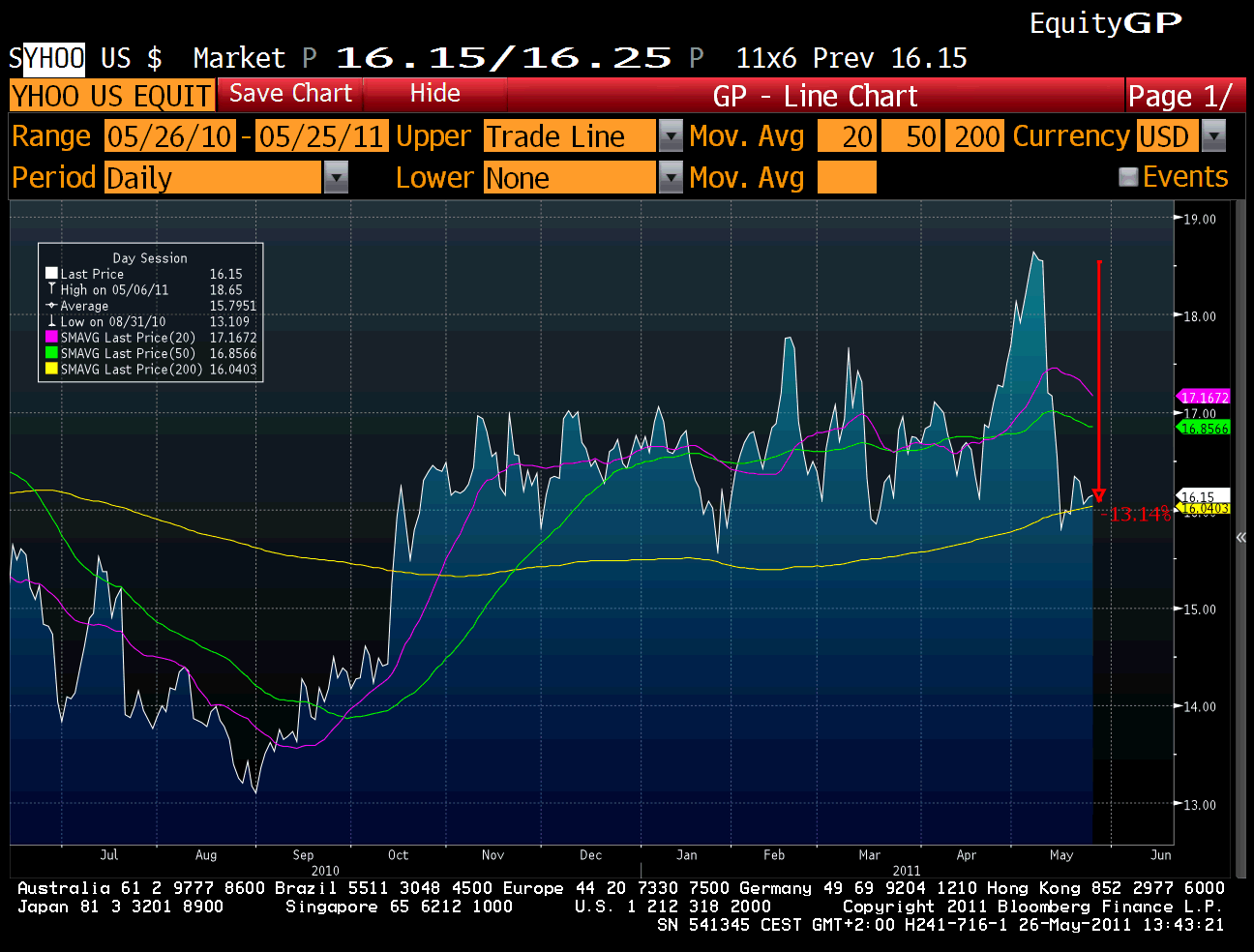Edit the range end date 05/25/11
Viewport: 1254px width, 952px height.
(322, 136)
